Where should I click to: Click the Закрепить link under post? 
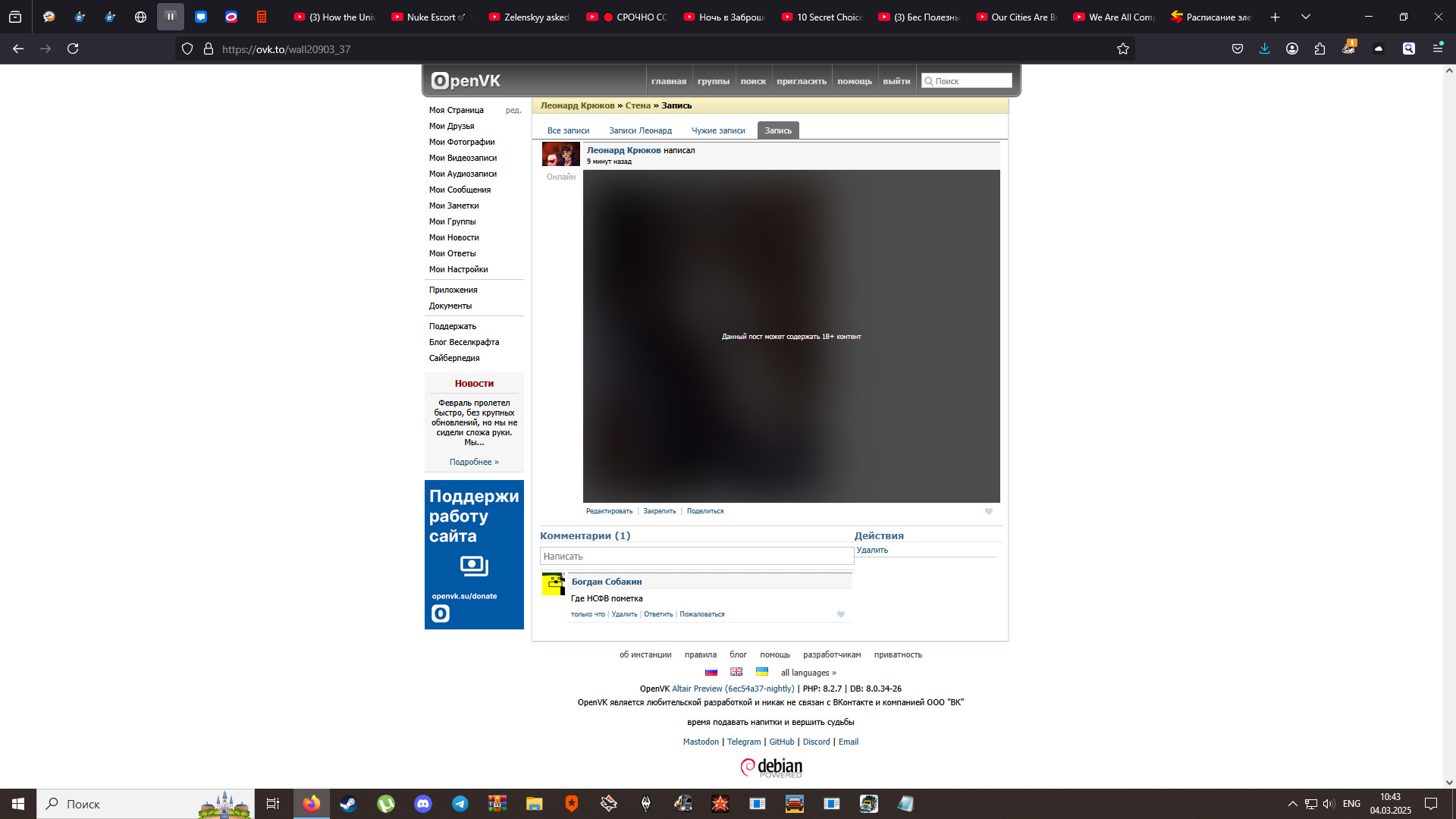click(x=659, y=511)
